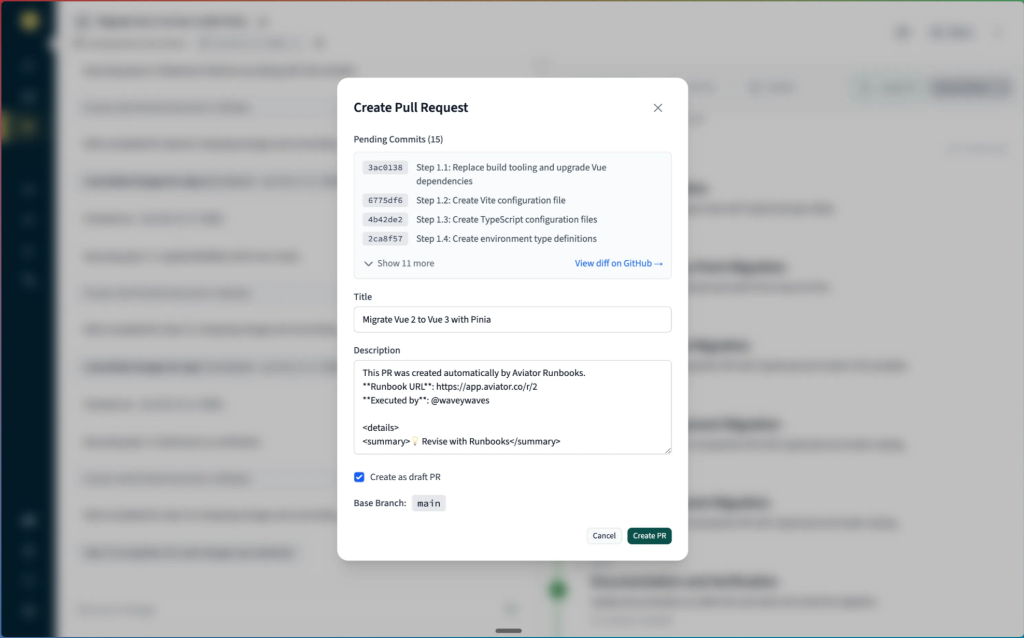Click the notifications icon in the top bar
This screenshot has width=1024, height=638.
tap(903, 32)
